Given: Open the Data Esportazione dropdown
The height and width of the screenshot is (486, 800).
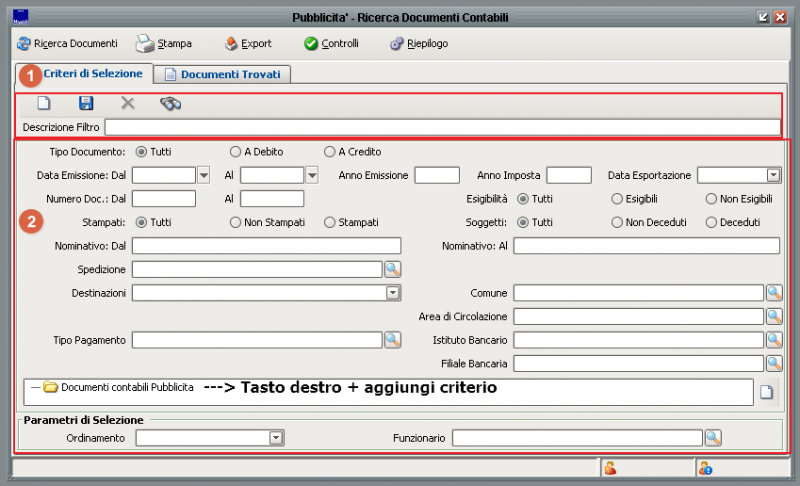Looking at the screenshot, I should point(773,175).
